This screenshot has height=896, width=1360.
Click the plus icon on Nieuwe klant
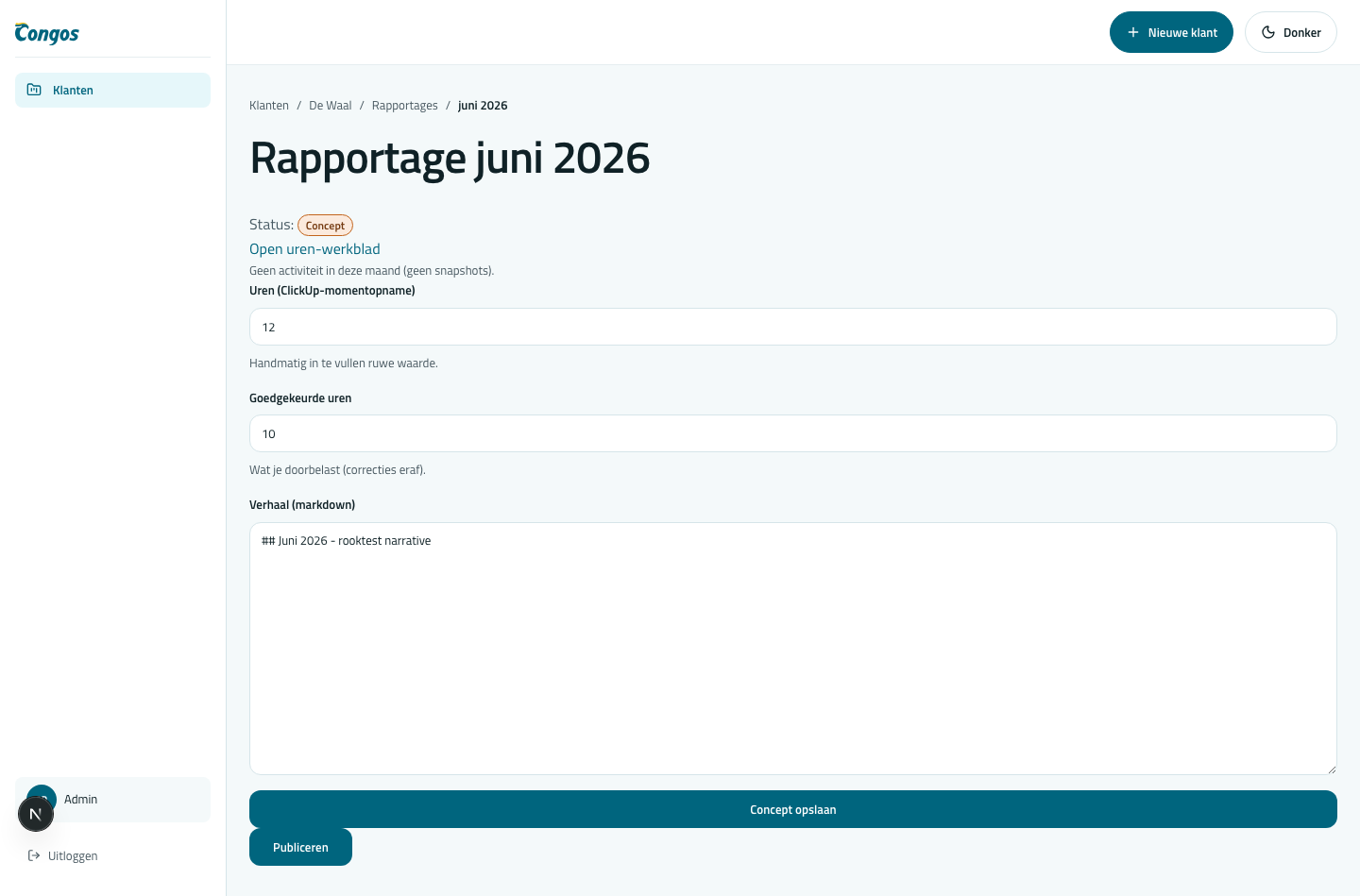coord(1133,32)
